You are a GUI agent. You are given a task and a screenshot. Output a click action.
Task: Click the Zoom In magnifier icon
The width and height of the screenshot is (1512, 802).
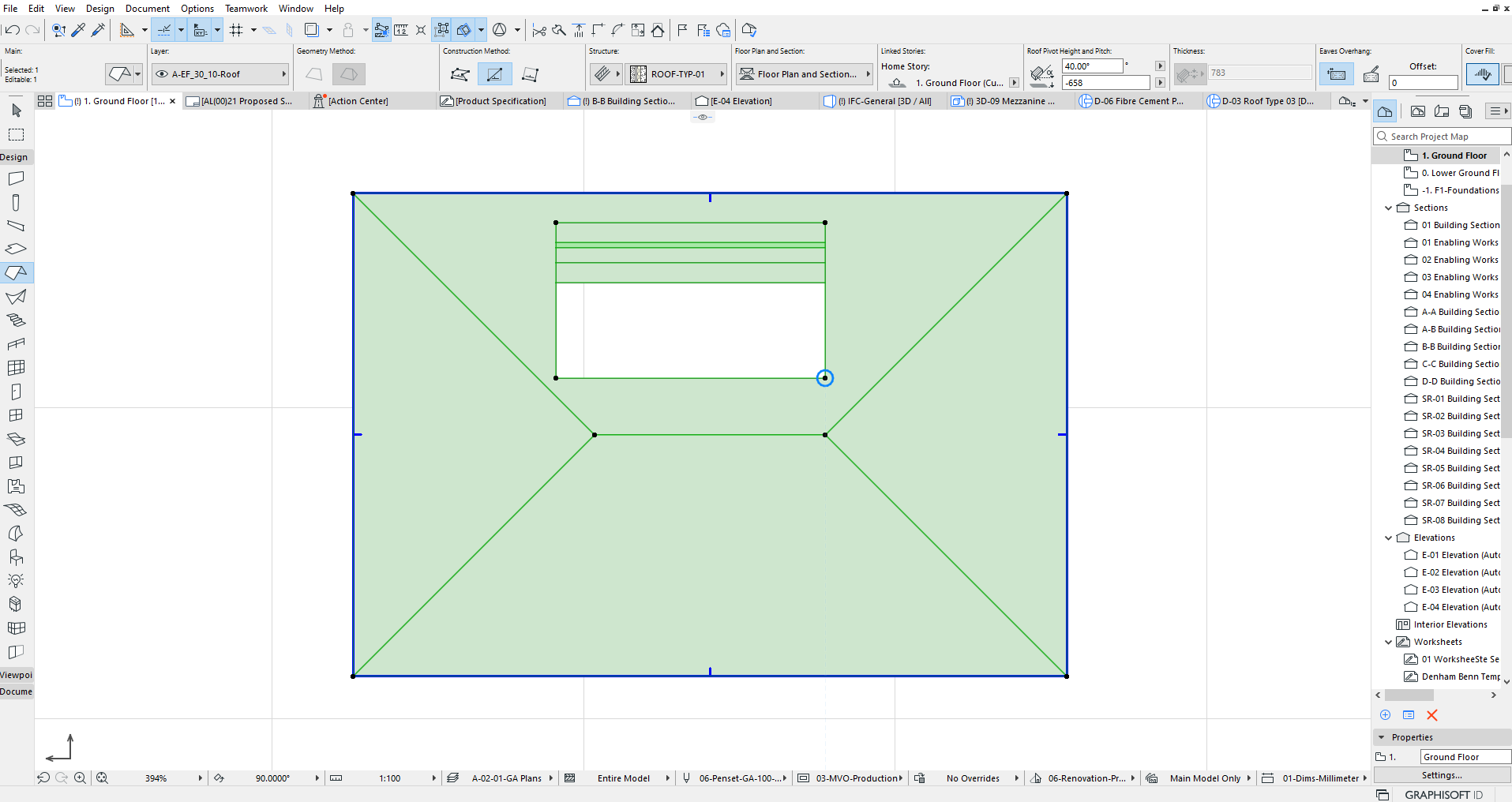(x=80, y=778)
